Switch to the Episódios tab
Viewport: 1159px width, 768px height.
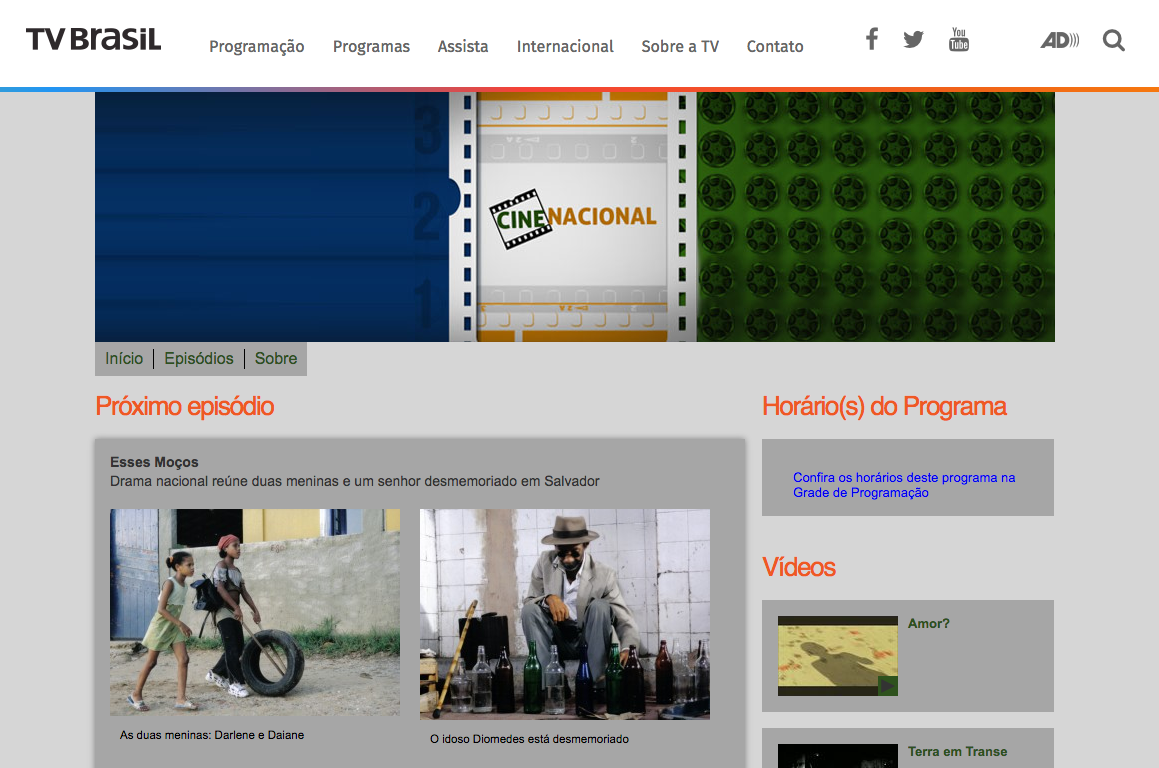point(199,359)
